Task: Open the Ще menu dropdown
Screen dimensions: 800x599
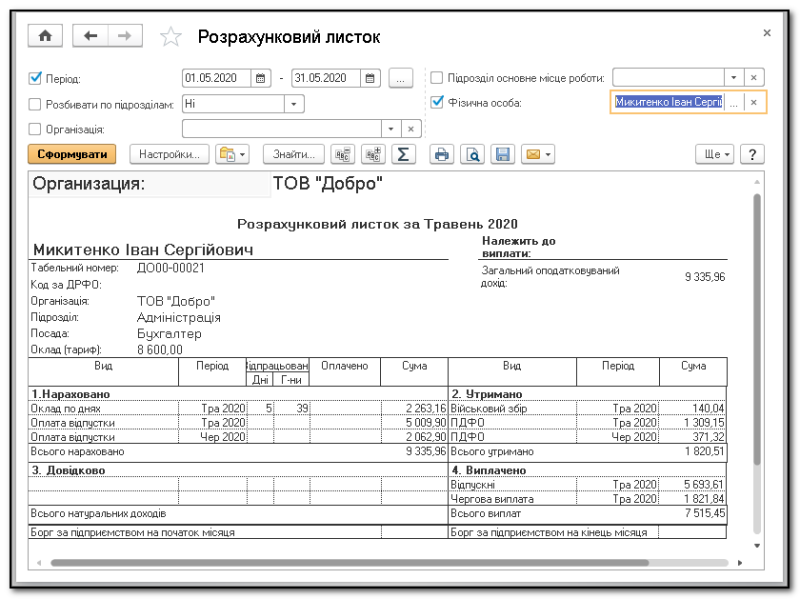Action: (x=714, y=154)
